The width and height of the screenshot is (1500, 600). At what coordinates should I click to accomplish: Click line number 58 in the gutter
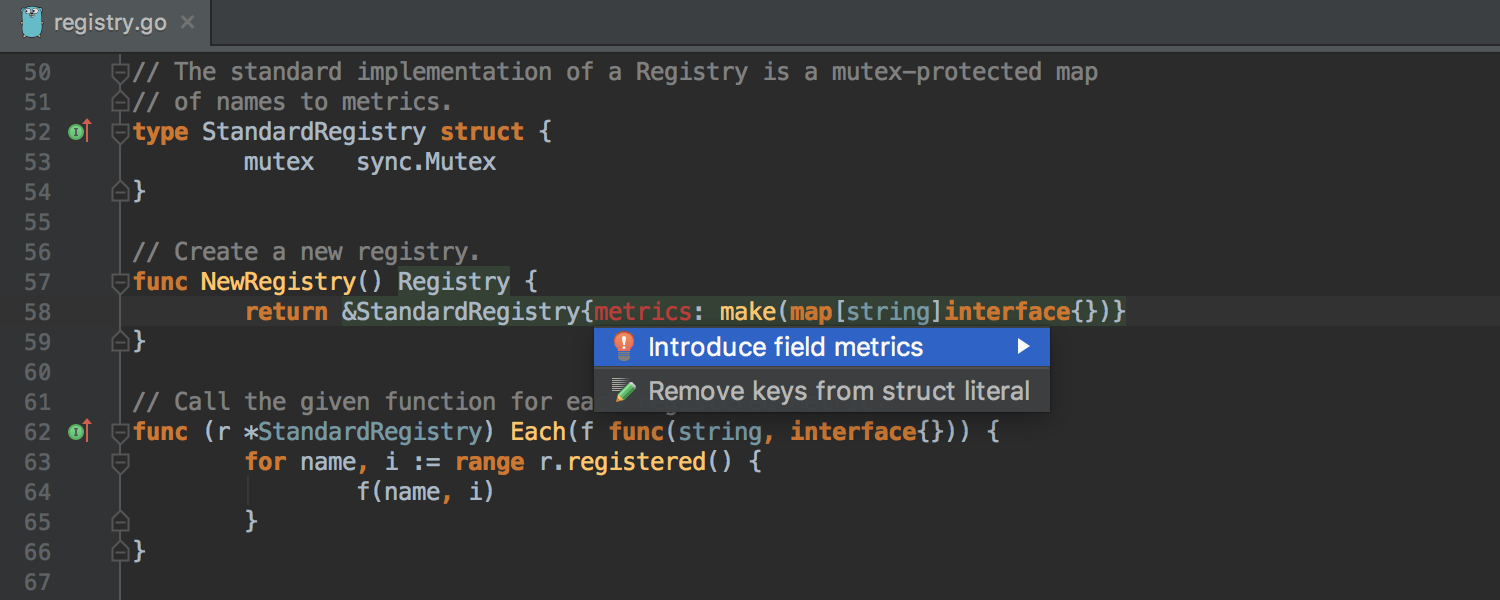tap(37, 312)
